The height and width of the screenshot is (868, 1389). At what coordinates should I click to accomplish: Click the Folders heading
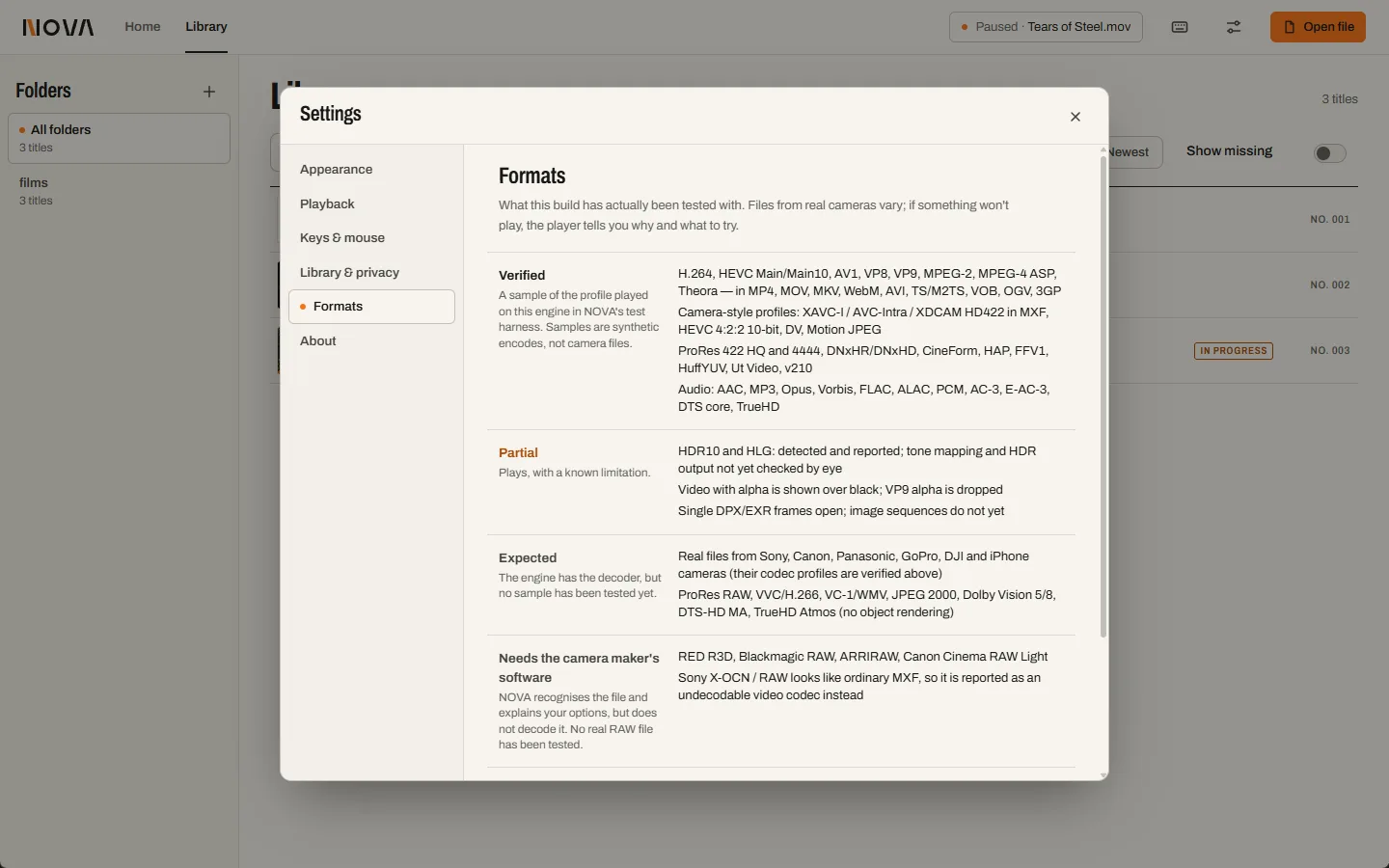[43, 91]
